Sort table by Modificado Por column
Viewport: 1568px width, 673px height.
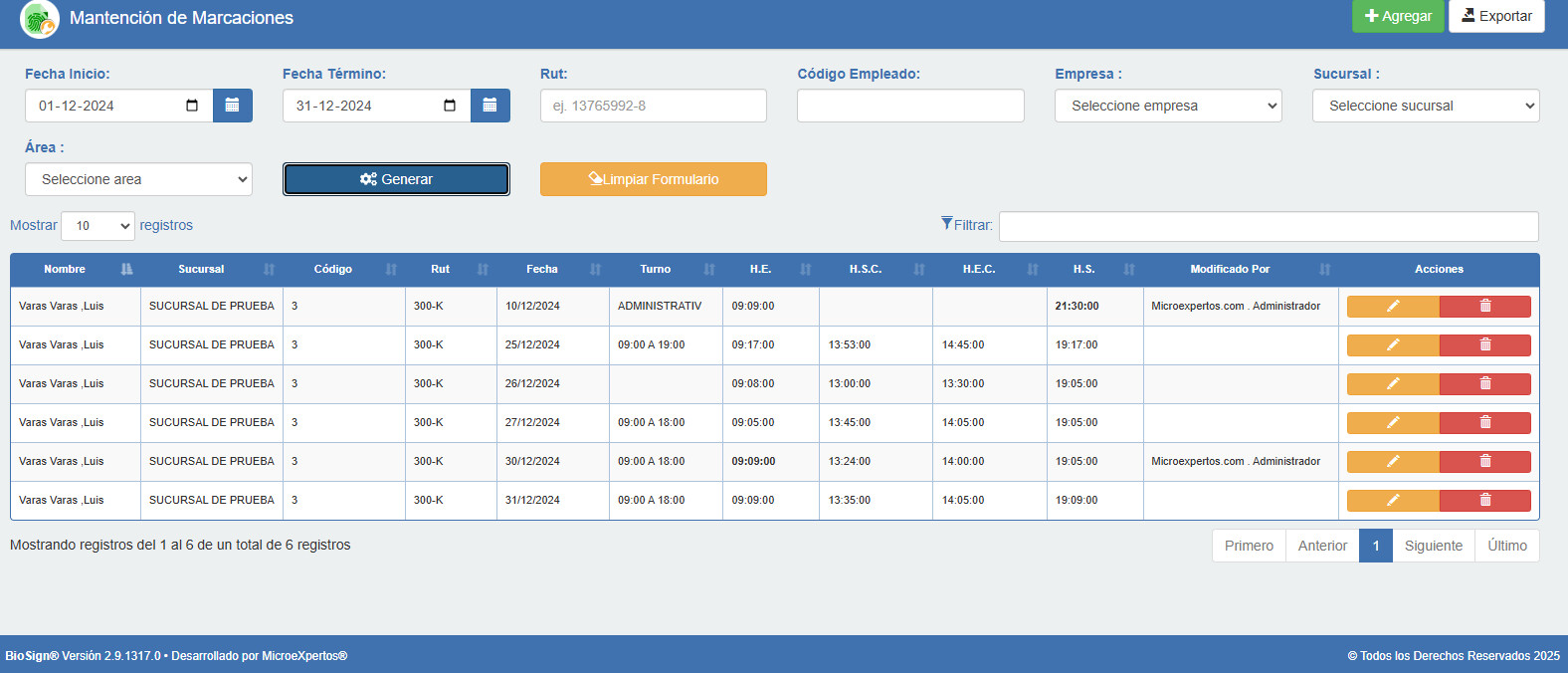tap(1241, 270)
